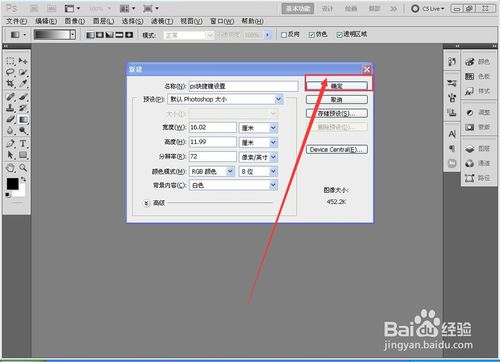Select the History Brush tool

pos(23,108)
